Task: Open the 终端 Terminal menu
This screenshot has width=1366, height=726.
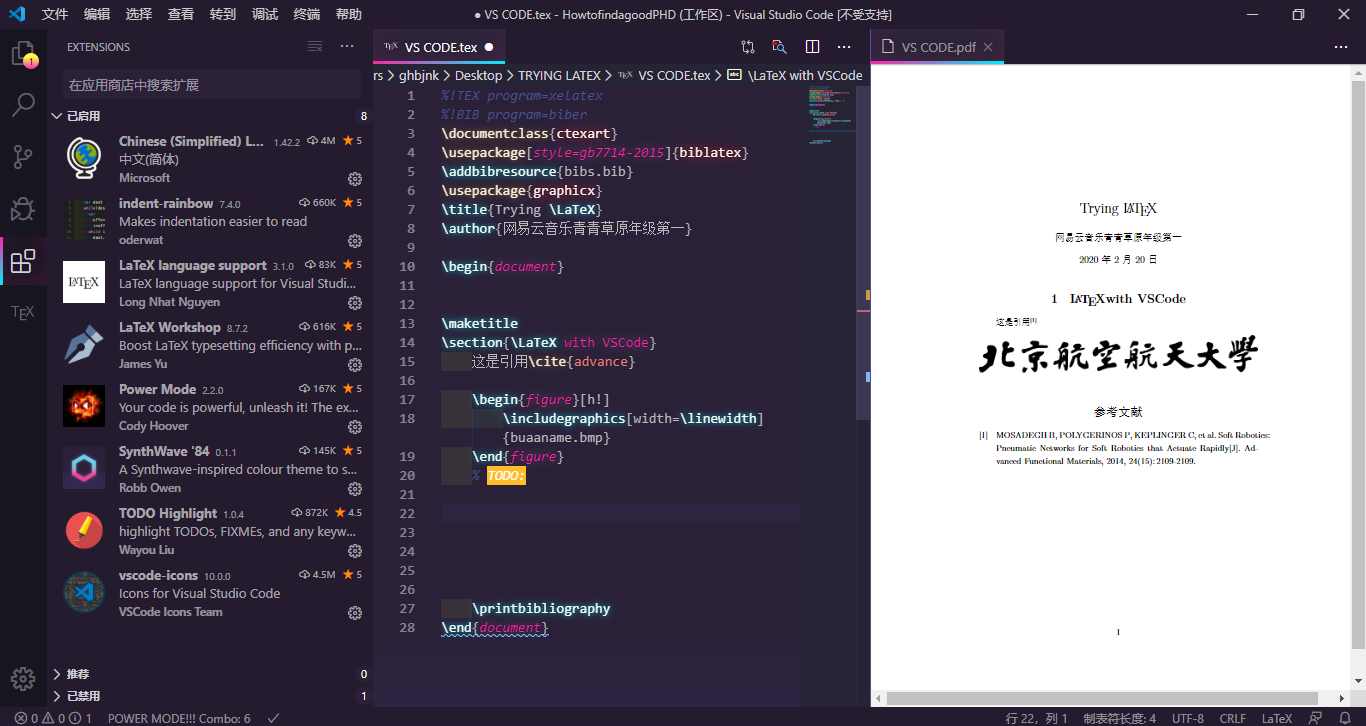Action: coord(307,14)
